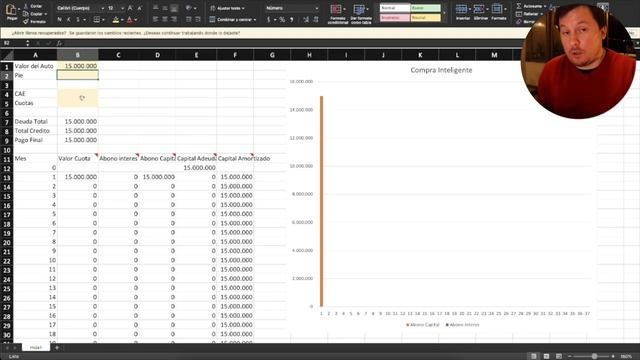Toggle underline (S) formatting

click(78, 20)
